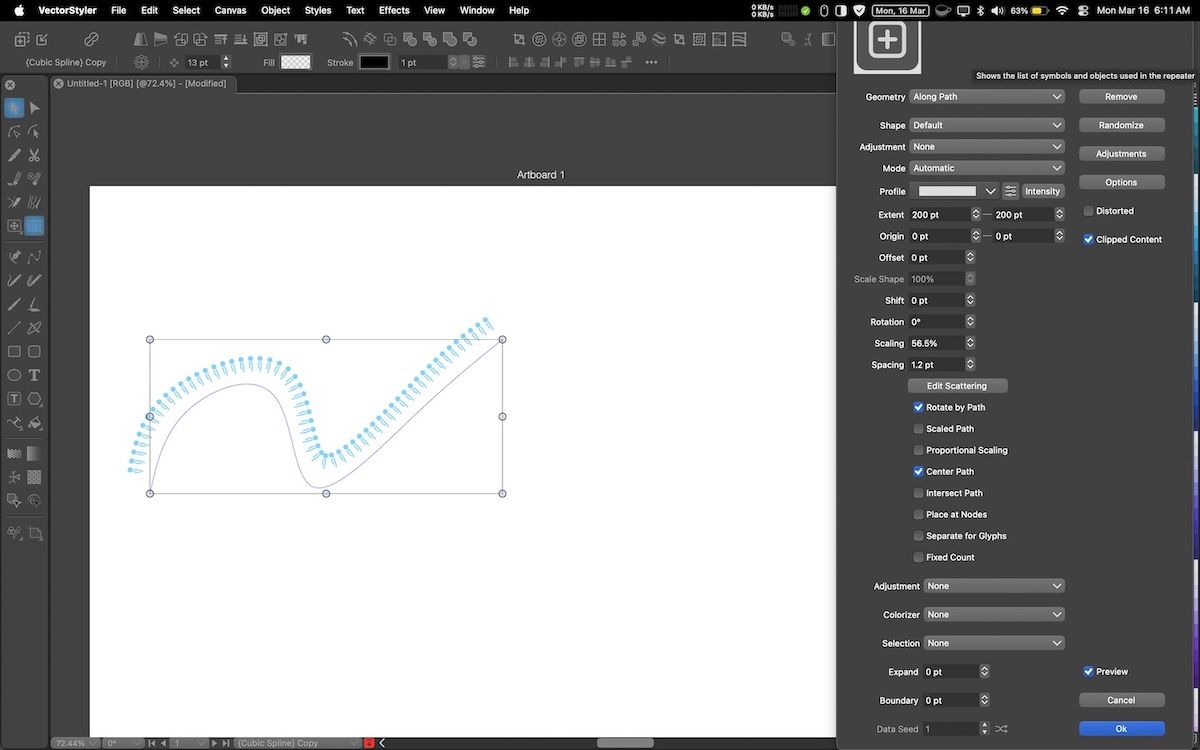Image resolution: width=1200 pixels, height=750 pixels.
Task: Open the Geometry Along Path dropdown
Action: (986, 97)
